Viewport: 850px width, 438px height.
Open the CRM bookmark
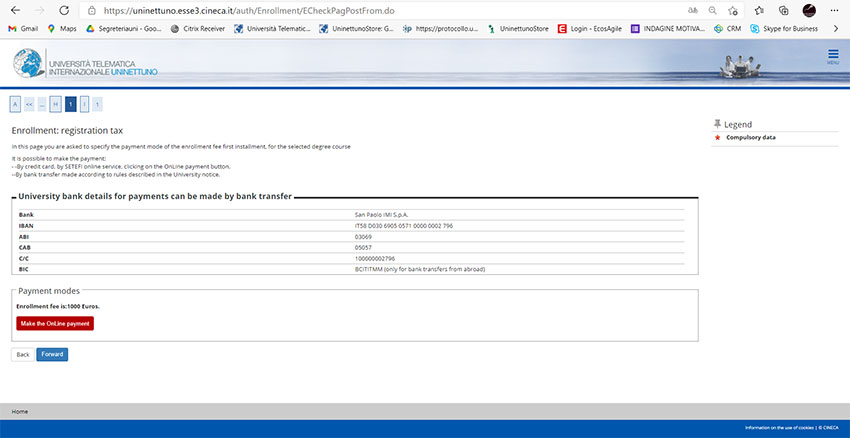pos(728,29)
